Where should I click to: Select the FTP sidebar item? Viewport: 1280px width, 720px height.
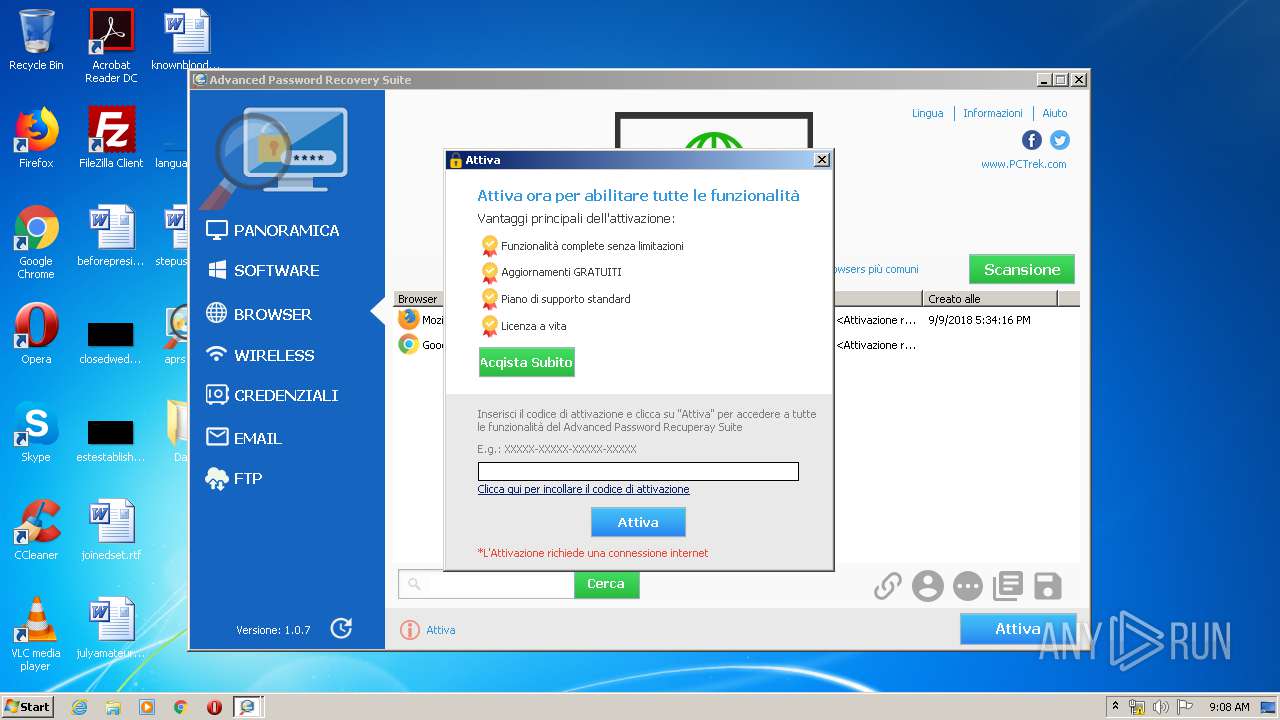click(x=234, y=479)
